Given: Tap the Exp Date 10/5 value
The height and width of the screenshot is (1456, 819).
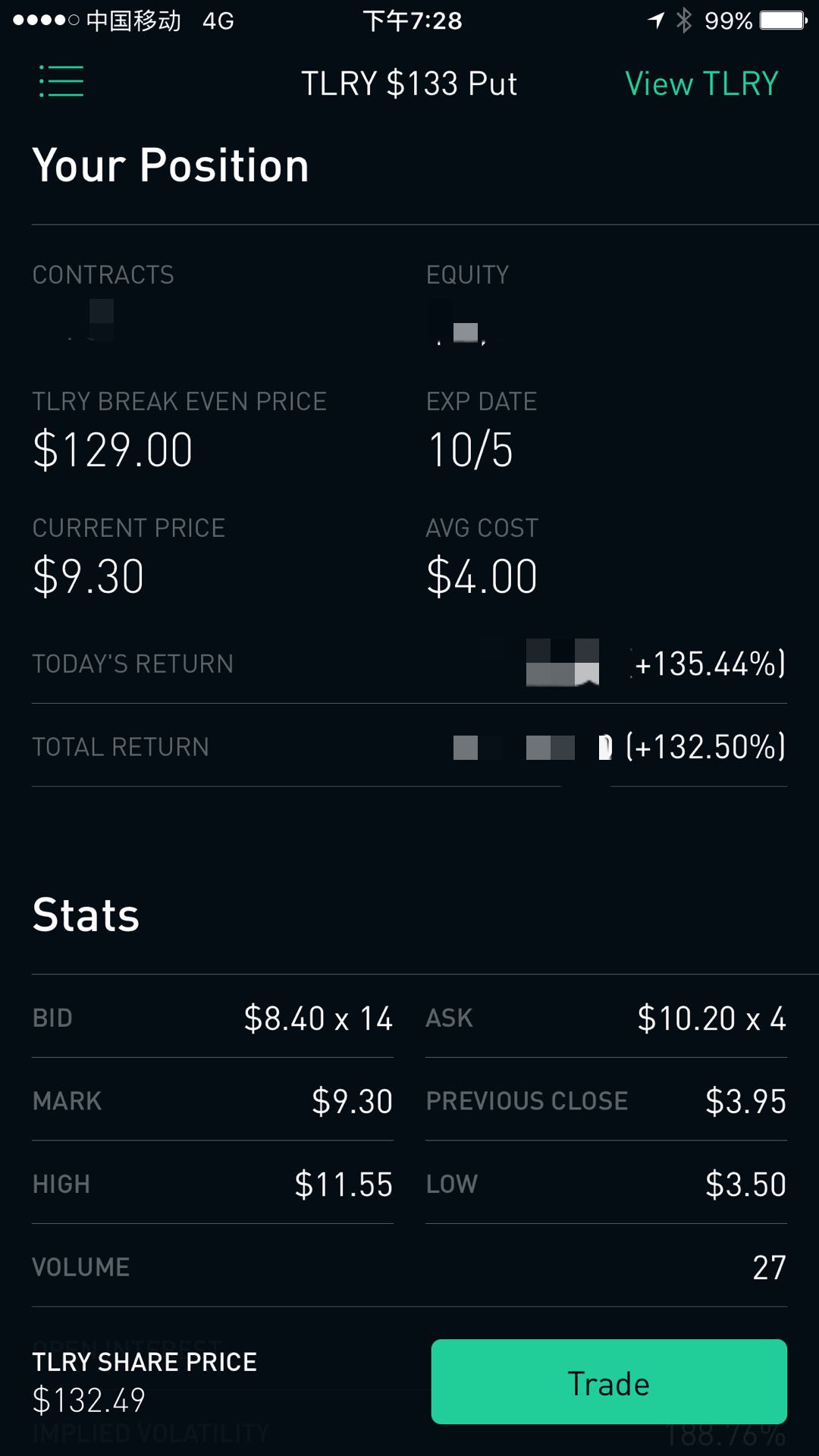Looking at the screenshot, I should (x=470, y=450).
